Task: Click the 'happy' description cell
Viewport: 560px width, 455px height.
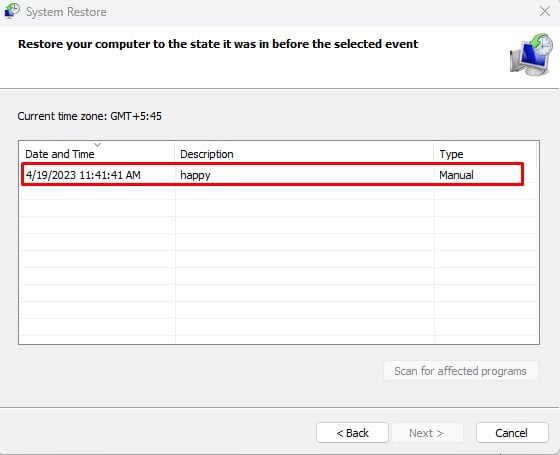Action: (195, 175)
